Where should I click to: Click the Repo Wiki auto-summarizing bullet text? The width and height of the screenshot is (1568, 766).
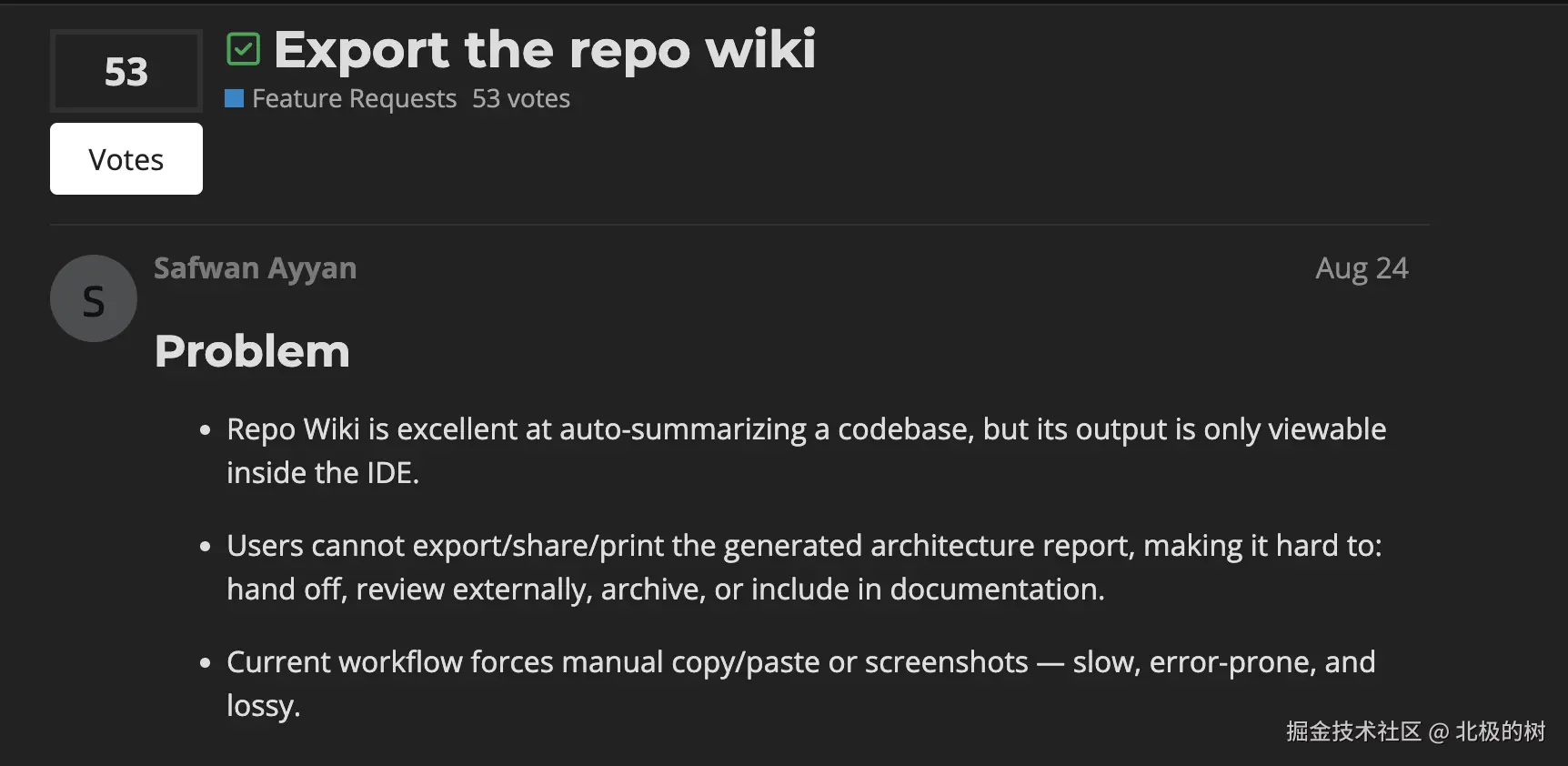pyautogui.click(x=805, y=429)
